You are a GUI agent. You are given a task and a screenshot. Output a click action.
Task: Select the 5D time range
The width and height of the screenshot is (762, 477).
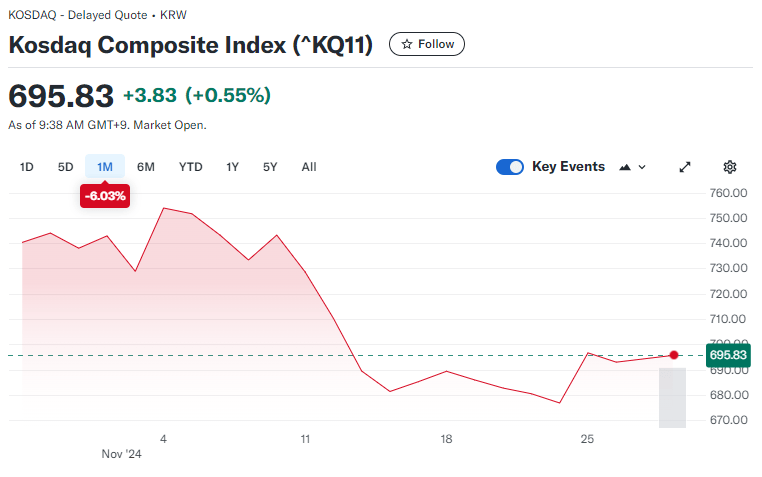pyautogui.click(x=66, y=167)
